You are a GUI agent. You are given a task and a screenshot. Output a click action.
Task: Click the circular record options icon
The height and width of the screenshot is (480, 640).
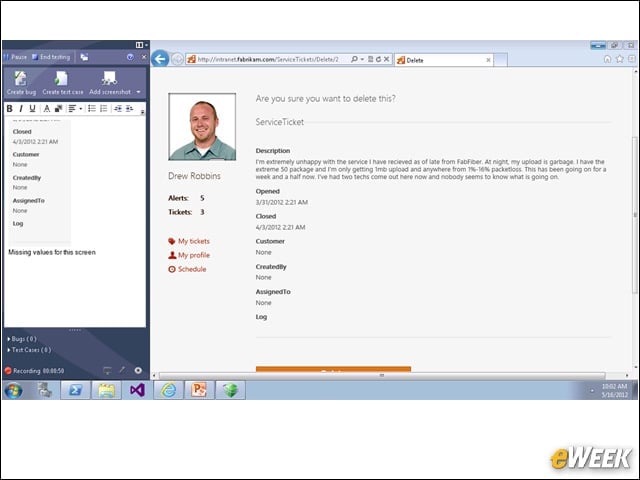[138, 370]
